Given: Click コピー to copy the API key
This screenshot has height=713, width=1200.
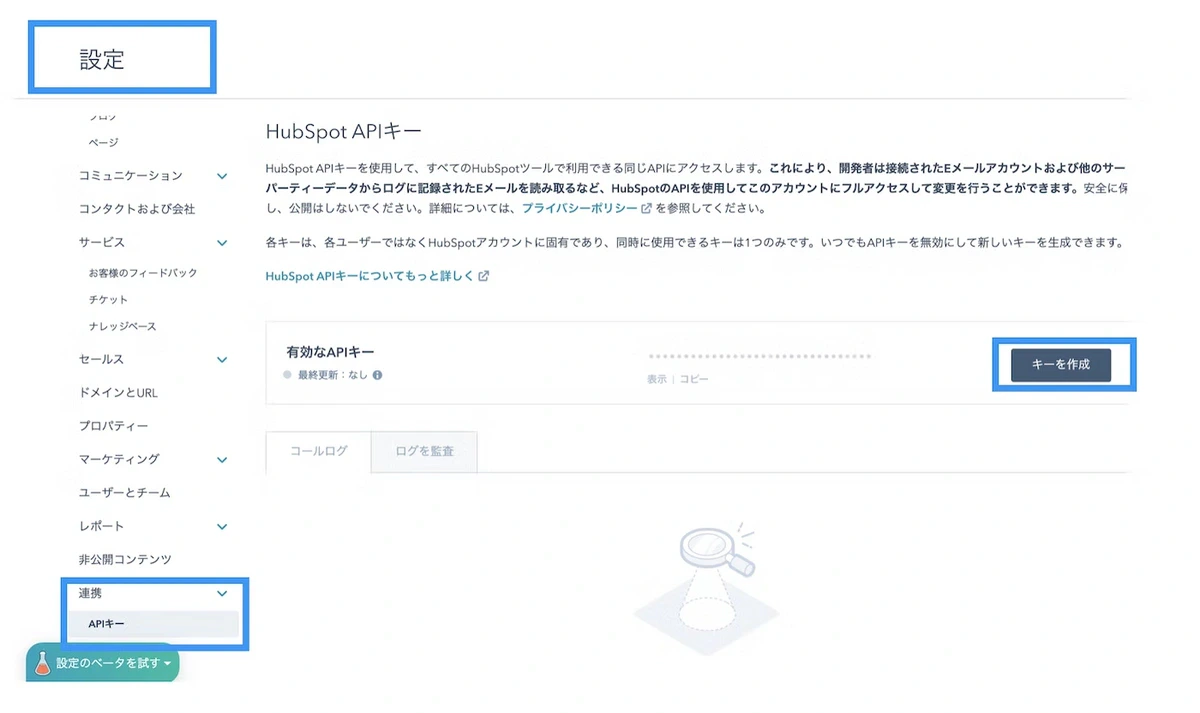Looking at the screenshot, I should pos(694,380).
